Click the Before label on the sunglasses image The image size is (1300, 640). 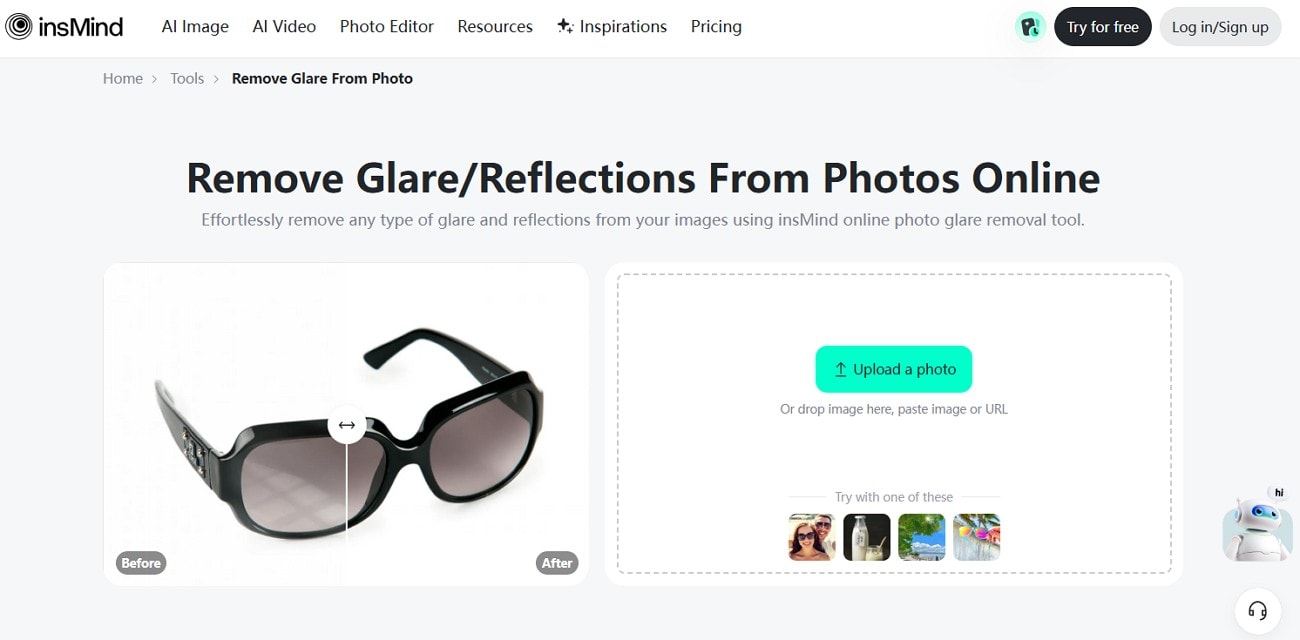point(140,562)
